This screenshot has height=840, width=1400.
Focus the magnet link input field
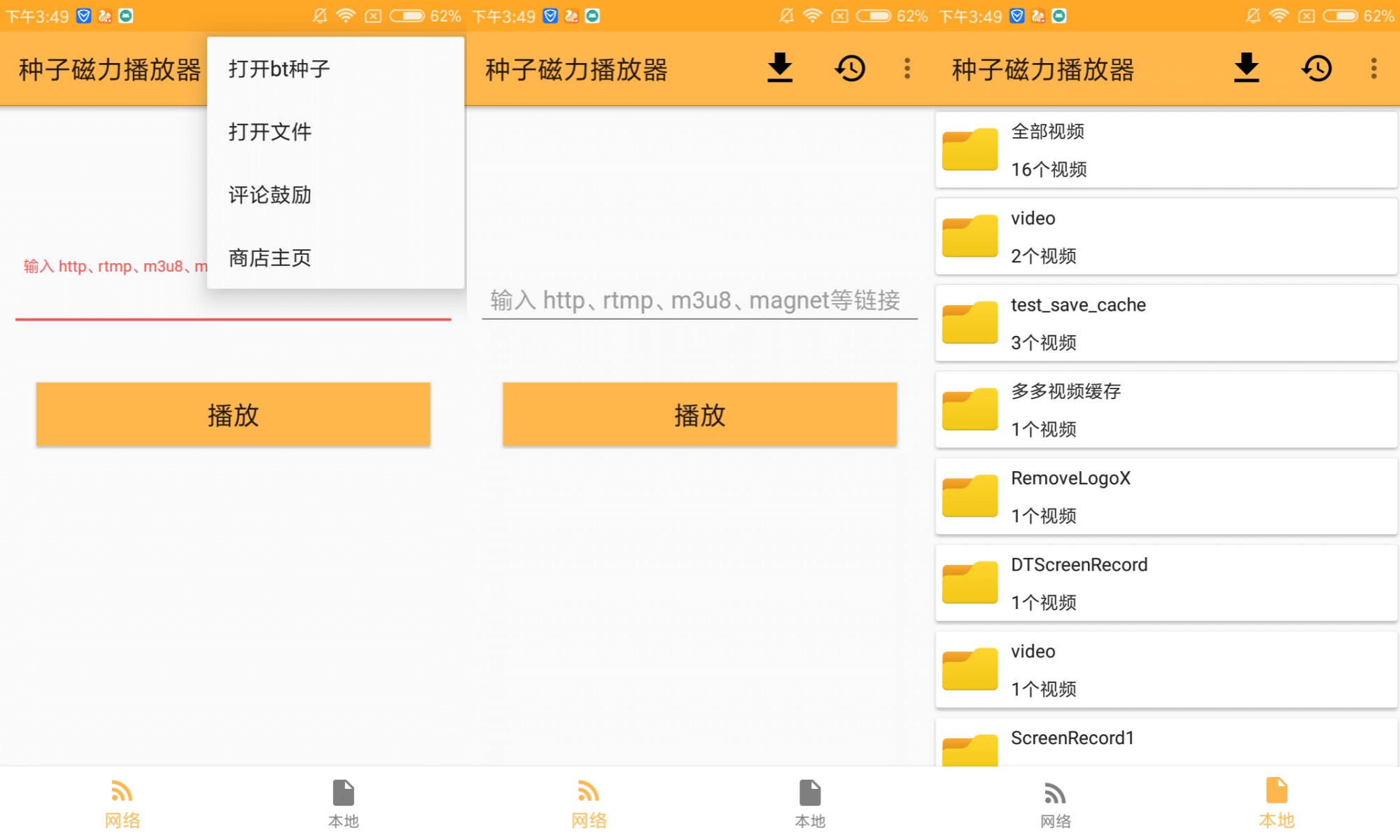pos(699,300)
